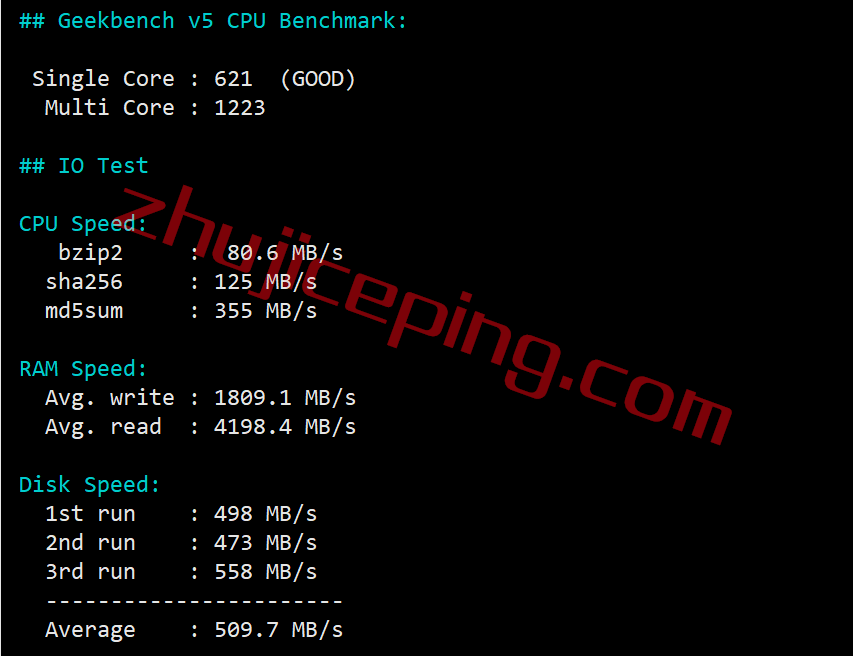This screenshot has height=656, width=853.
Task: Click the Geekbench v5 CPU Benchmark heading
Action: [x=213, y=21]
